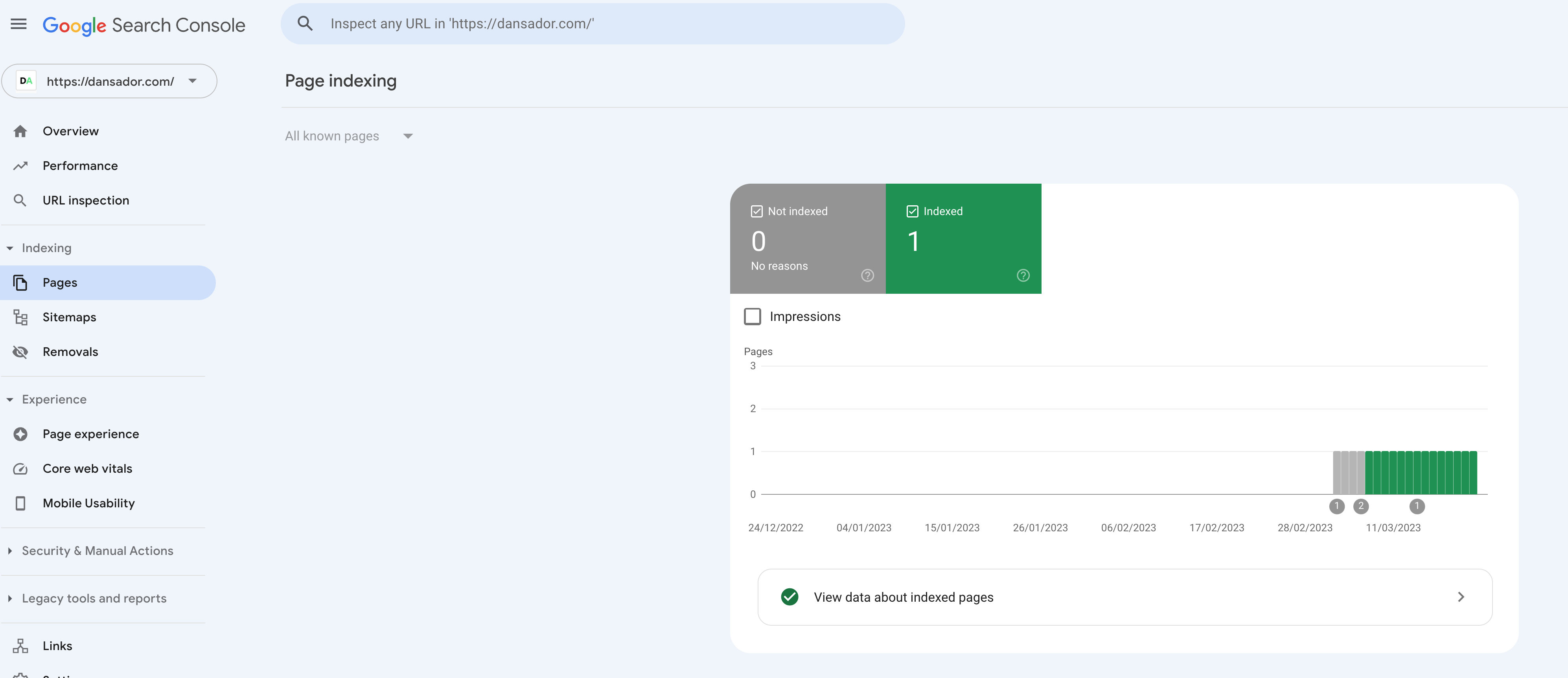Click the Page indexing heading
The height and width of the screenshot is (678, 1568).
[341, 81]
